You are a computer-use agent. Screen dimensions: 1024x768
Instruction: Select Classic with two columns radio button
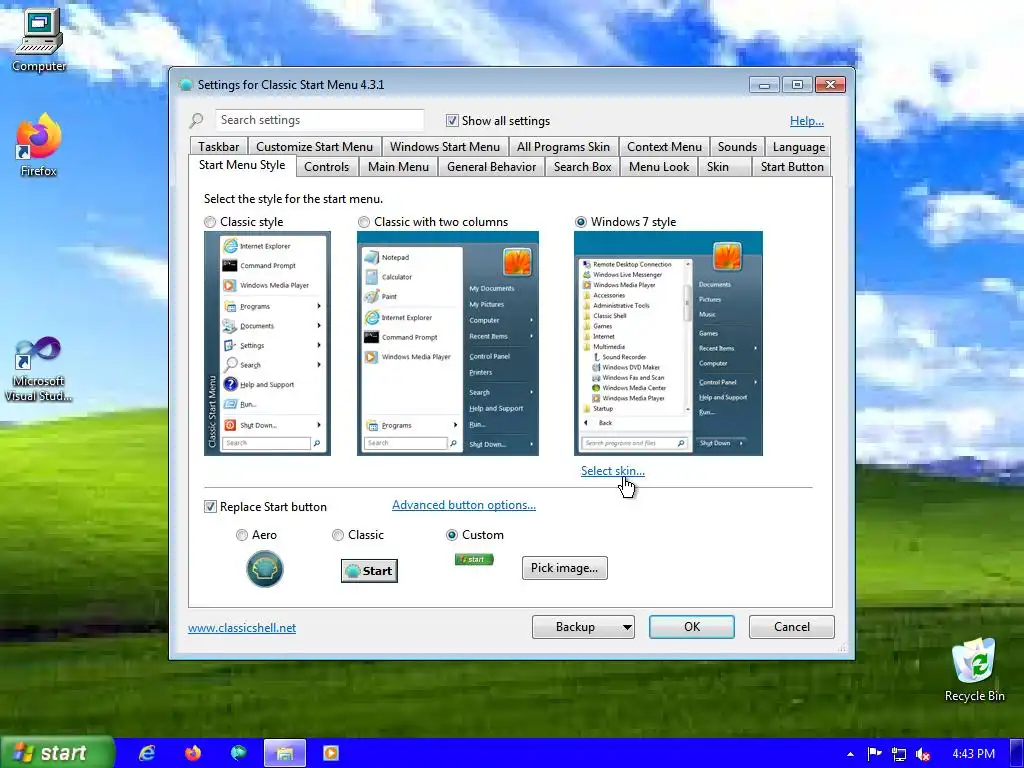tap(364, 222)
